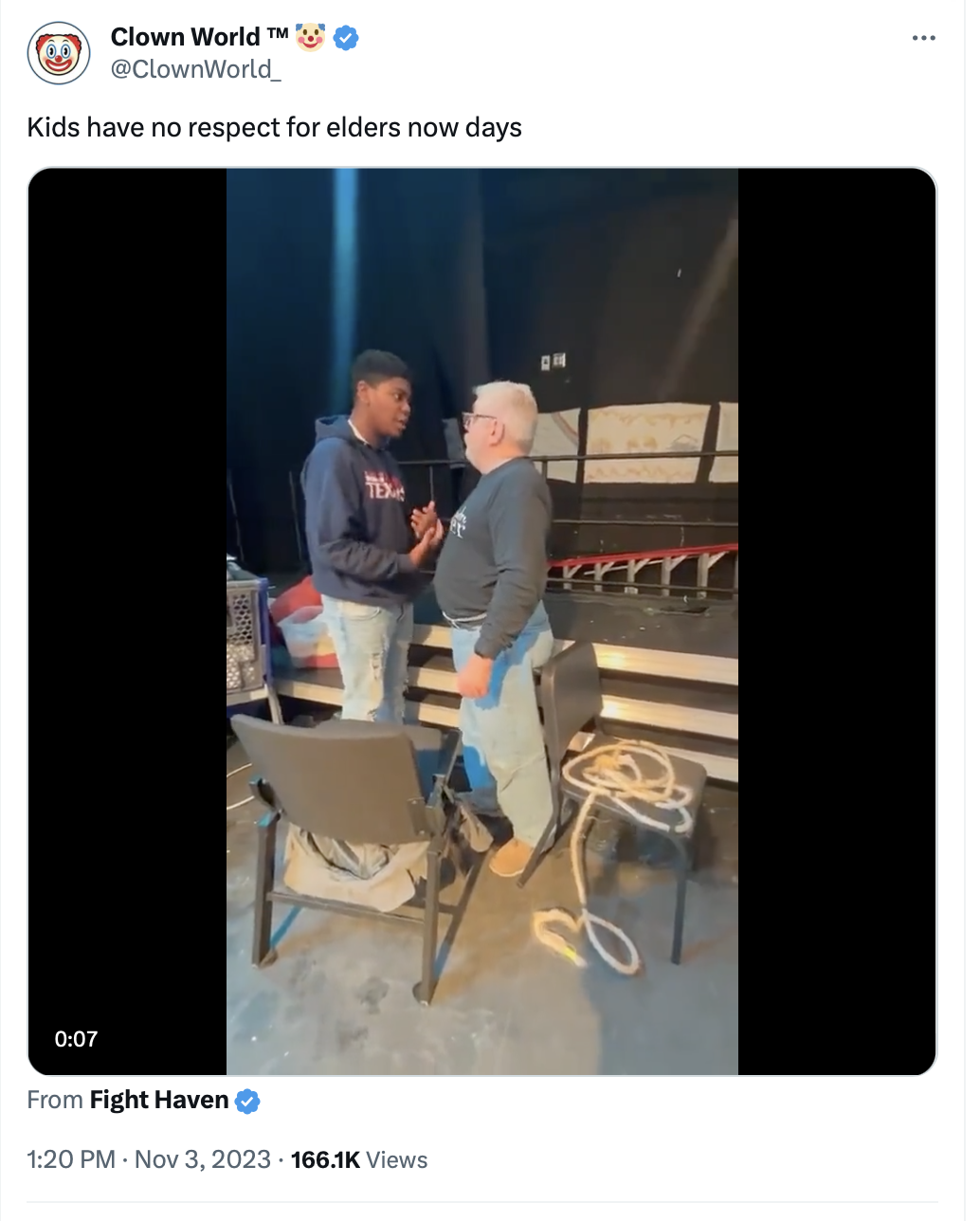
Task: Click the 1:20 PM post timestamp
Action: (71, 1159)
